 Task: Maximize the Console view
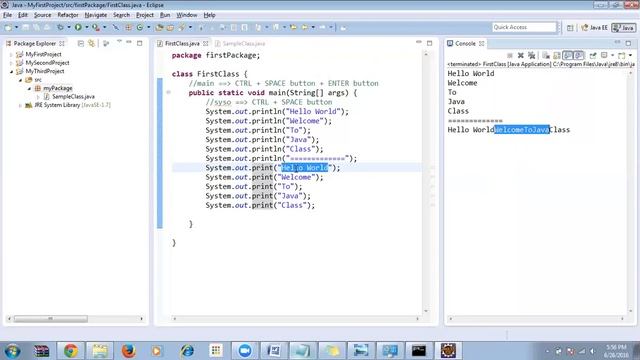pos(628,43)
